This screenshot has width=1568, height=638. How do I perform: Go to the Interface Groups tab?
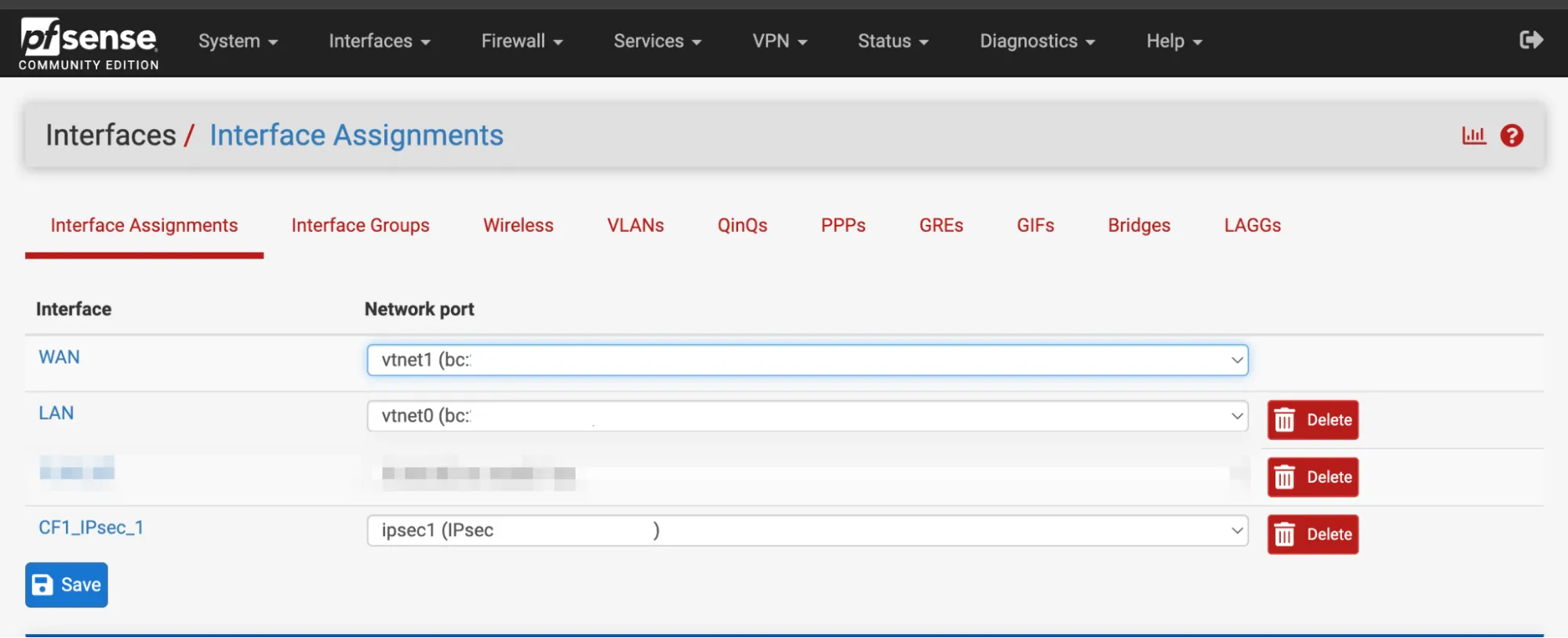coord(360,226)
